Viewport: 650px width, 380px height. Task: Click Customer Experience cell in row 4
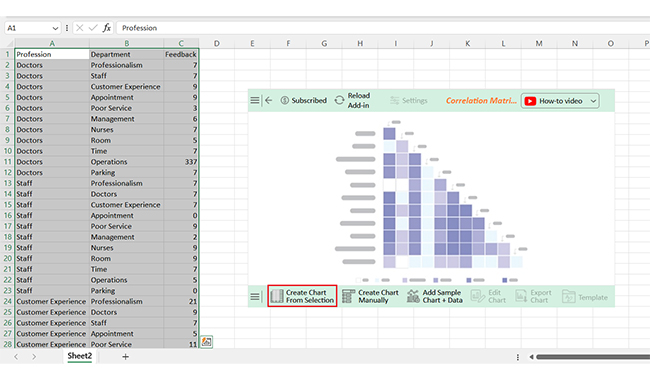point(126,87)
